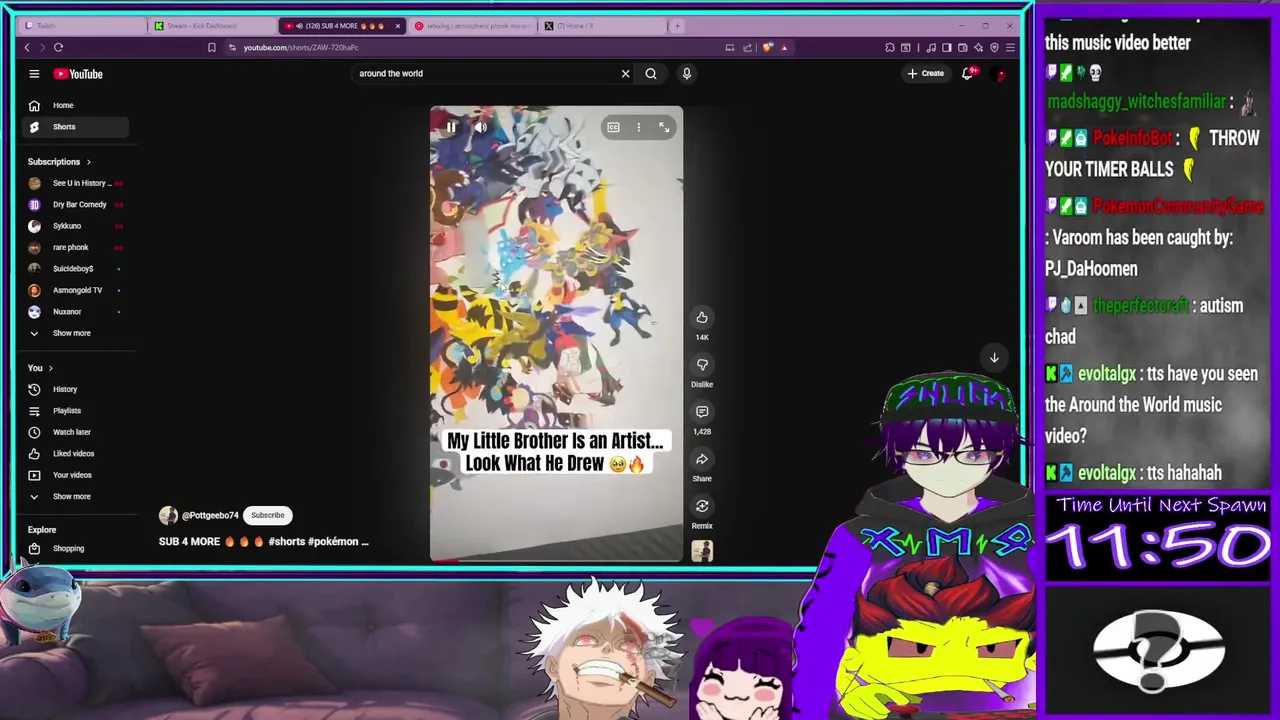This screenshot has height=720, width=1280.
Task: Open YouTube notifications bell
Action: (967, 73)
